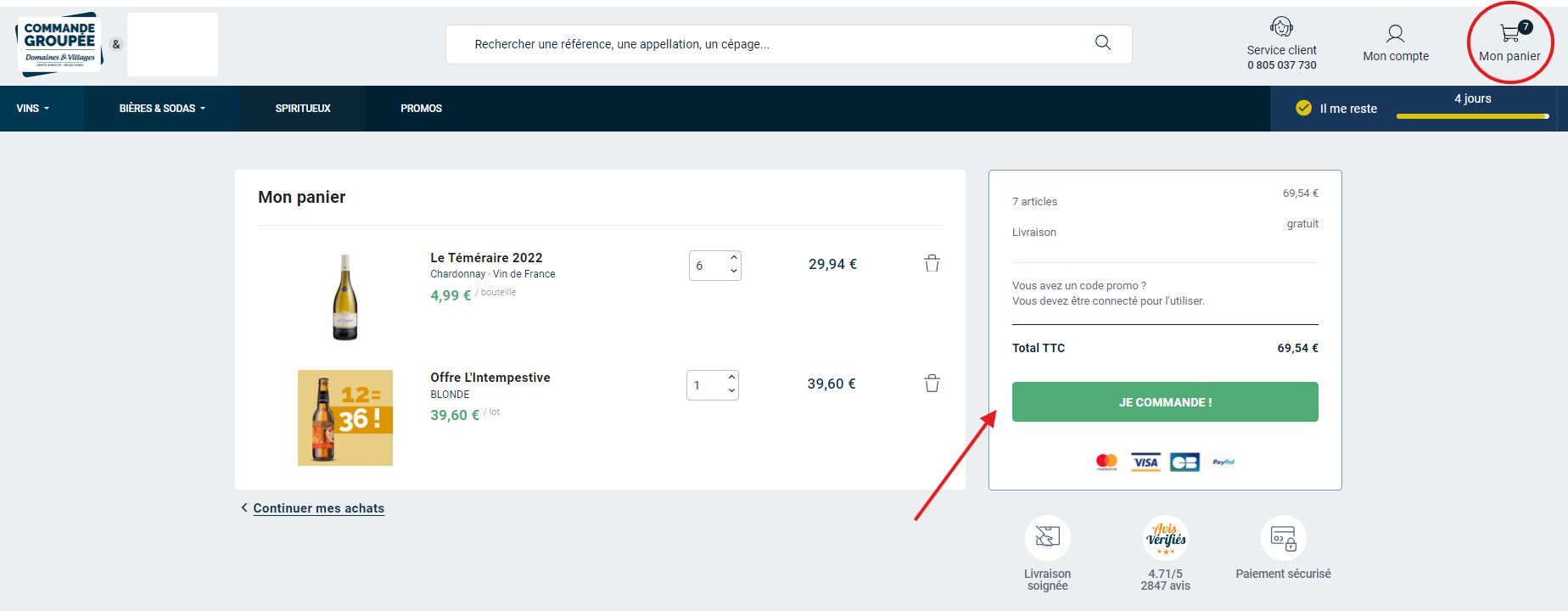Click the search magnifier icon
The width and height of the screenshot is (1568, 611).
pyautogui.click(x=1102, y=42)
